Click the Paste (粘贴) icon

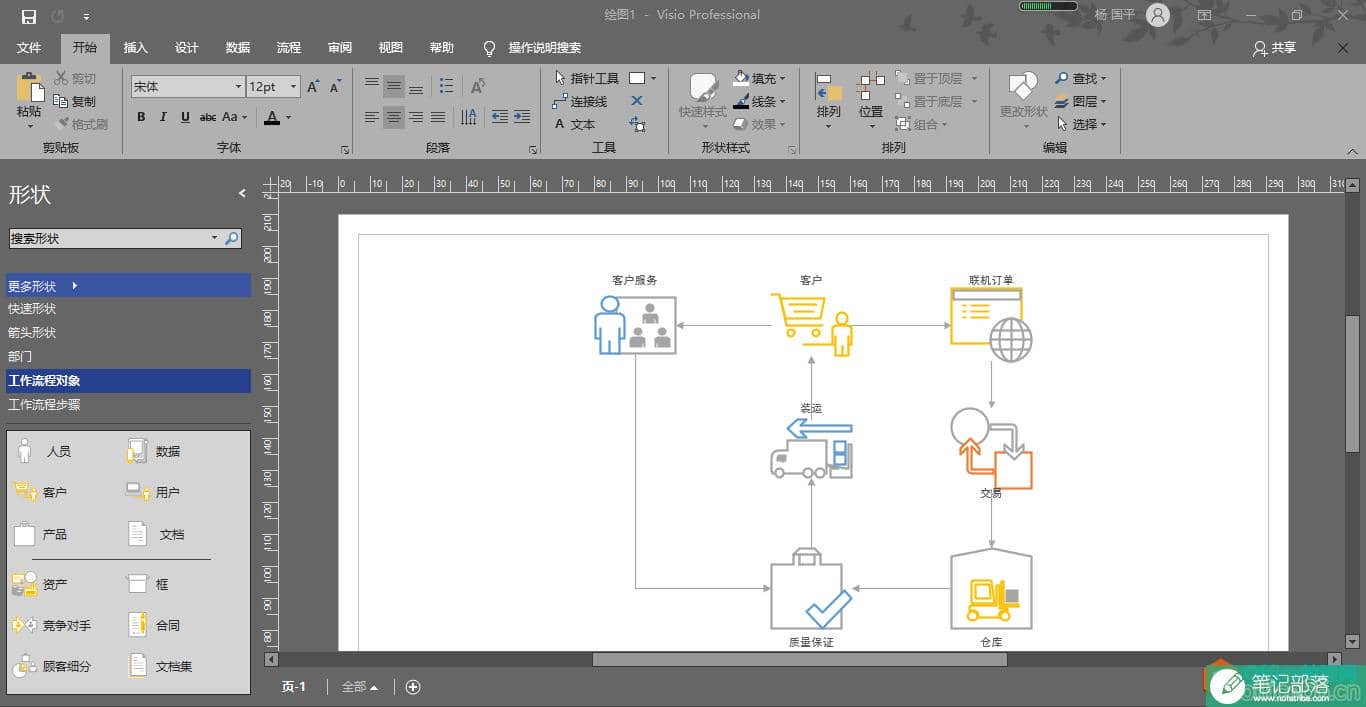point(29,87)
